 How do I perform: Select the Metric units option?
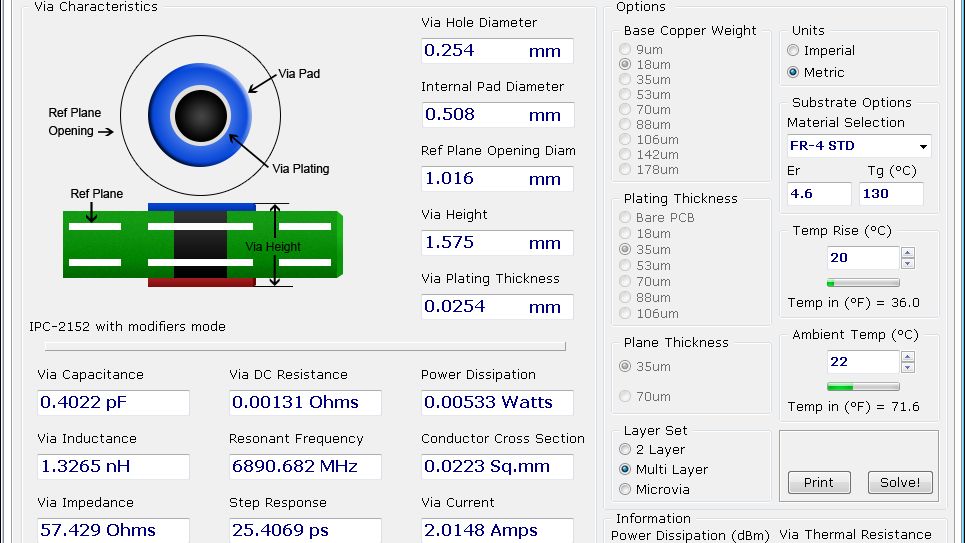point(794,73)
